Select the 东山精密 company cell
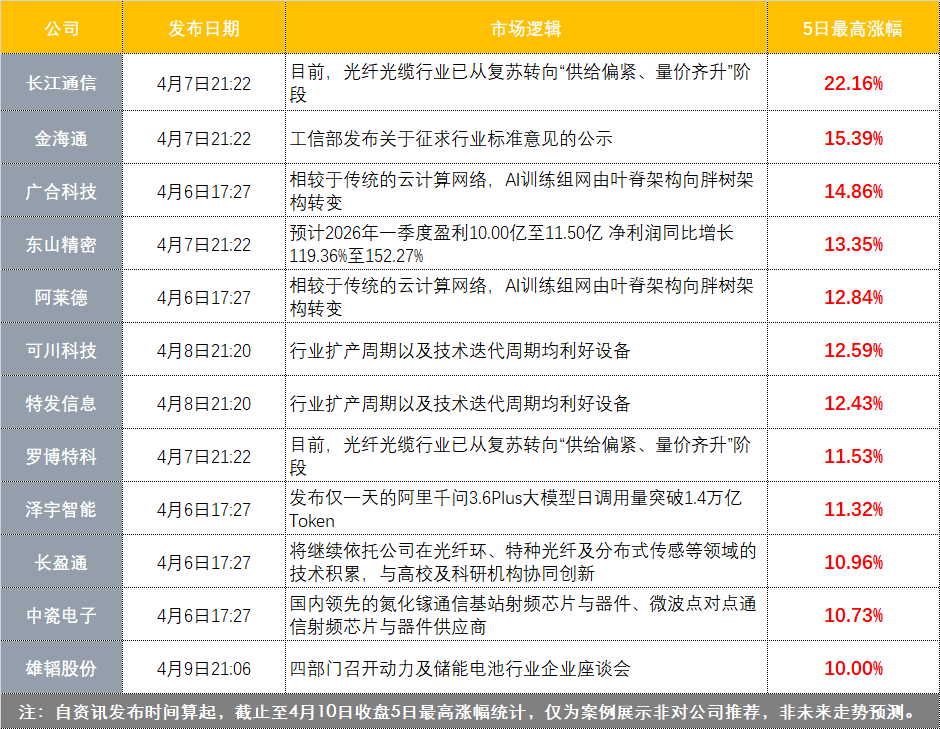The image size is (940, 729). tap(61, 244)
